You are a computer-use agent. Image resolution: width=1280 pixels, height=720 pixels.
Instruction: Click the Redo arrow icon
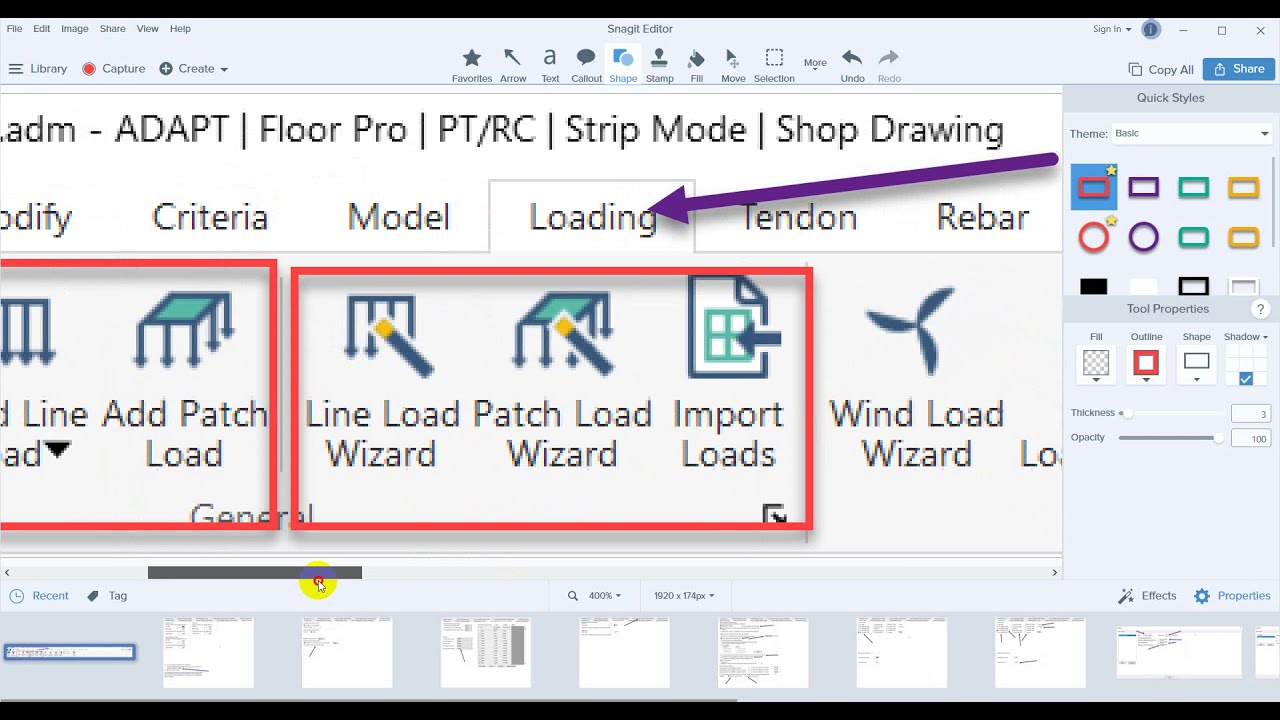click(x=888, y=58)
